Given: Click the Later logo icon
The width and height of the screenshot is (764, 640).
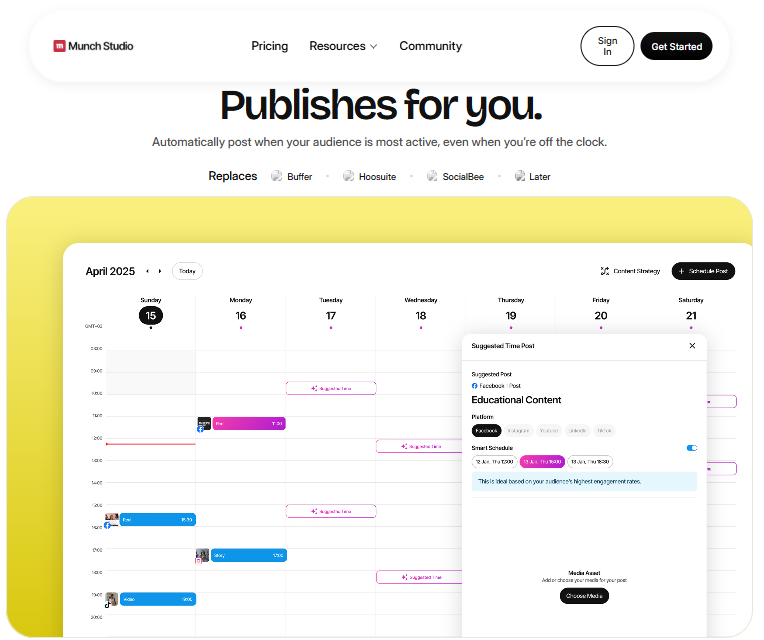Looking at the screenshot, I should tap(520, 176).
